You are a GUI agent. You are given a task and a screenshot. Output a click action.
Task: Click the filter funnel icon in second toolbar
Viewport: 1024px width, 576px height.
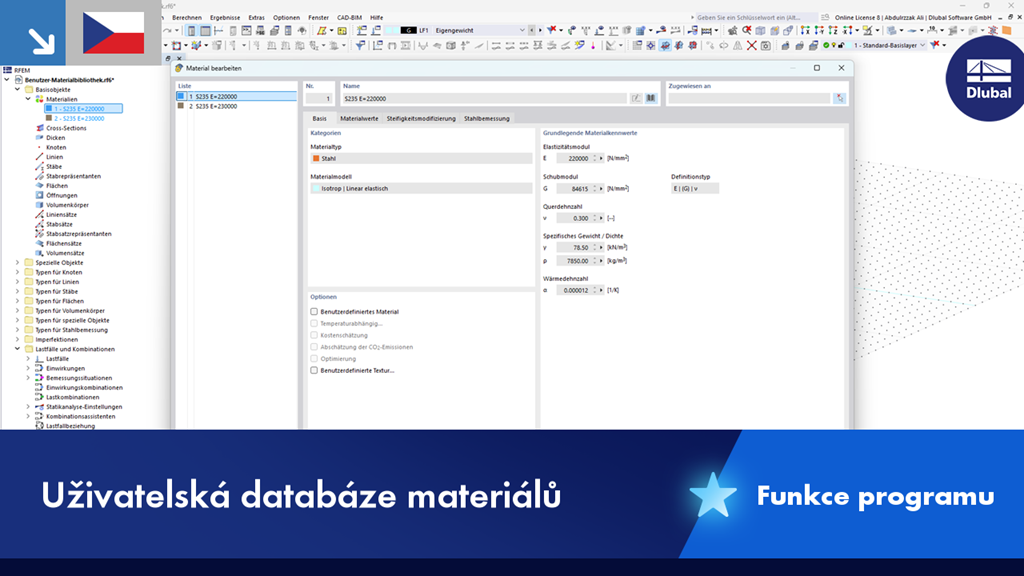pyautogui.click(x=360, y=46)
